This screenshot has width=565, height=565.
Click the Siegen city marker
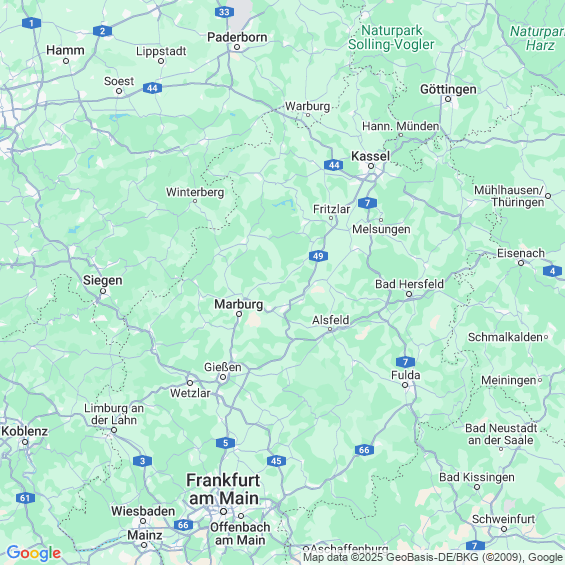coord(103,291)
